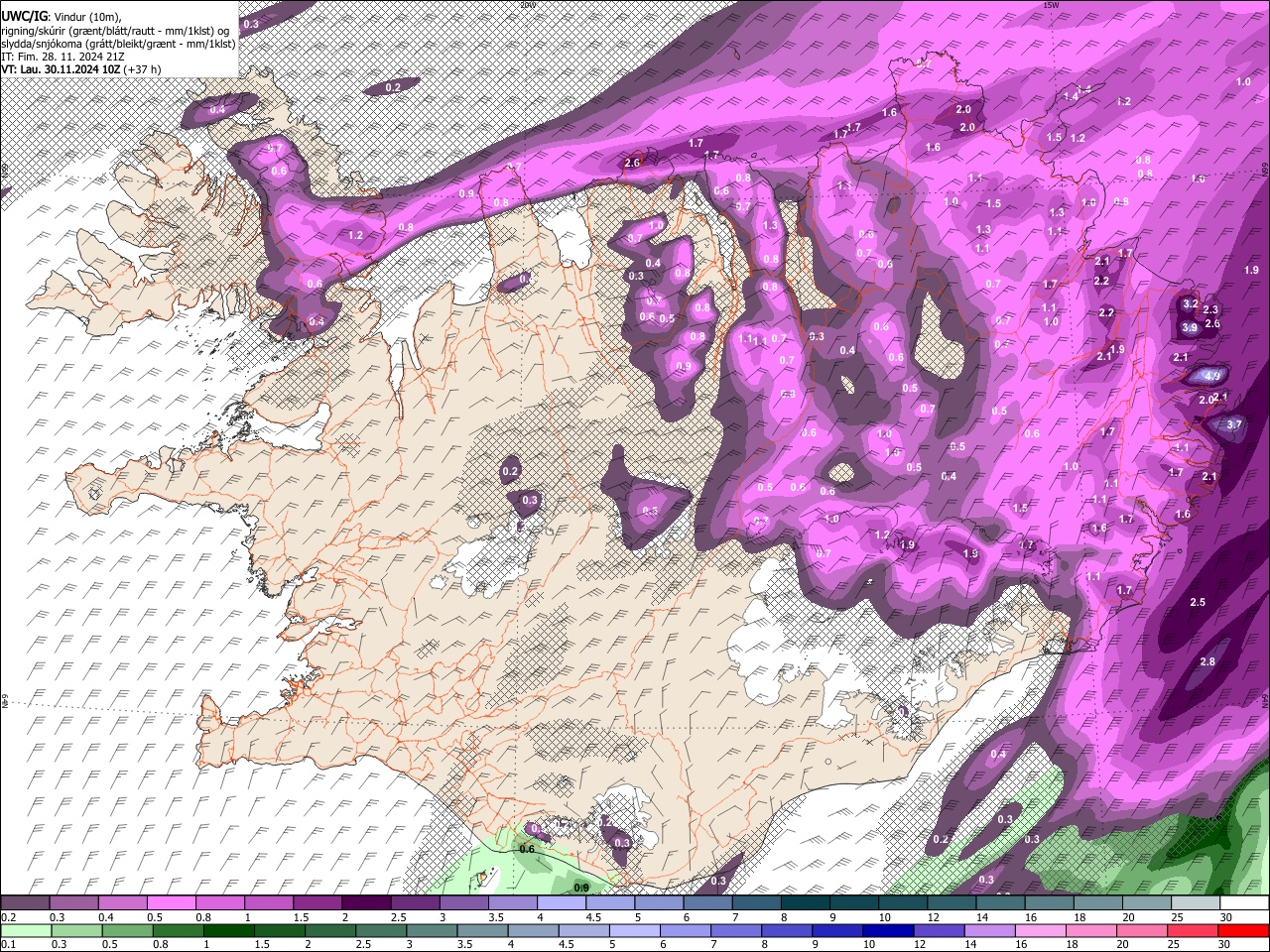
Task: Click the 'rigning/skúrir' legend description line
Action: 115,31
